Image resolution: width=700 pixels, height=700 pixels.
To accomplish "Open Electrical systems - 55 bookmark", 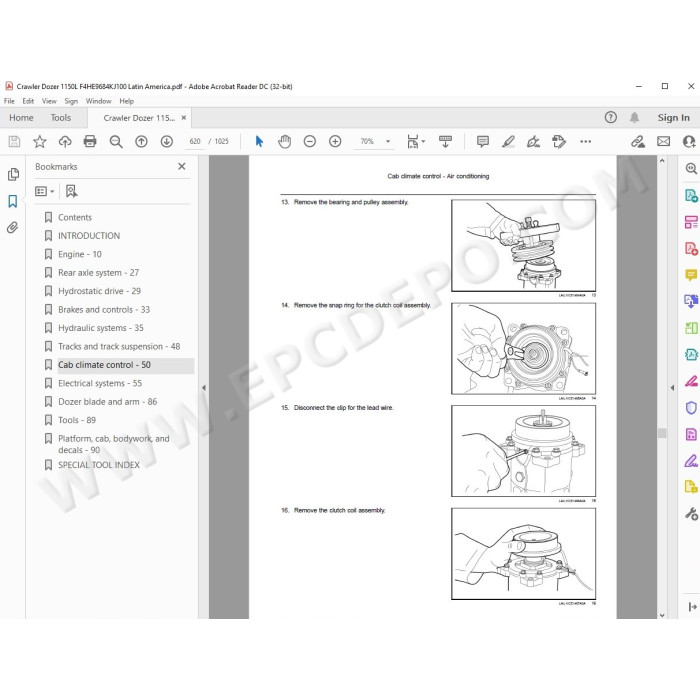I will (x=100, y=383).
